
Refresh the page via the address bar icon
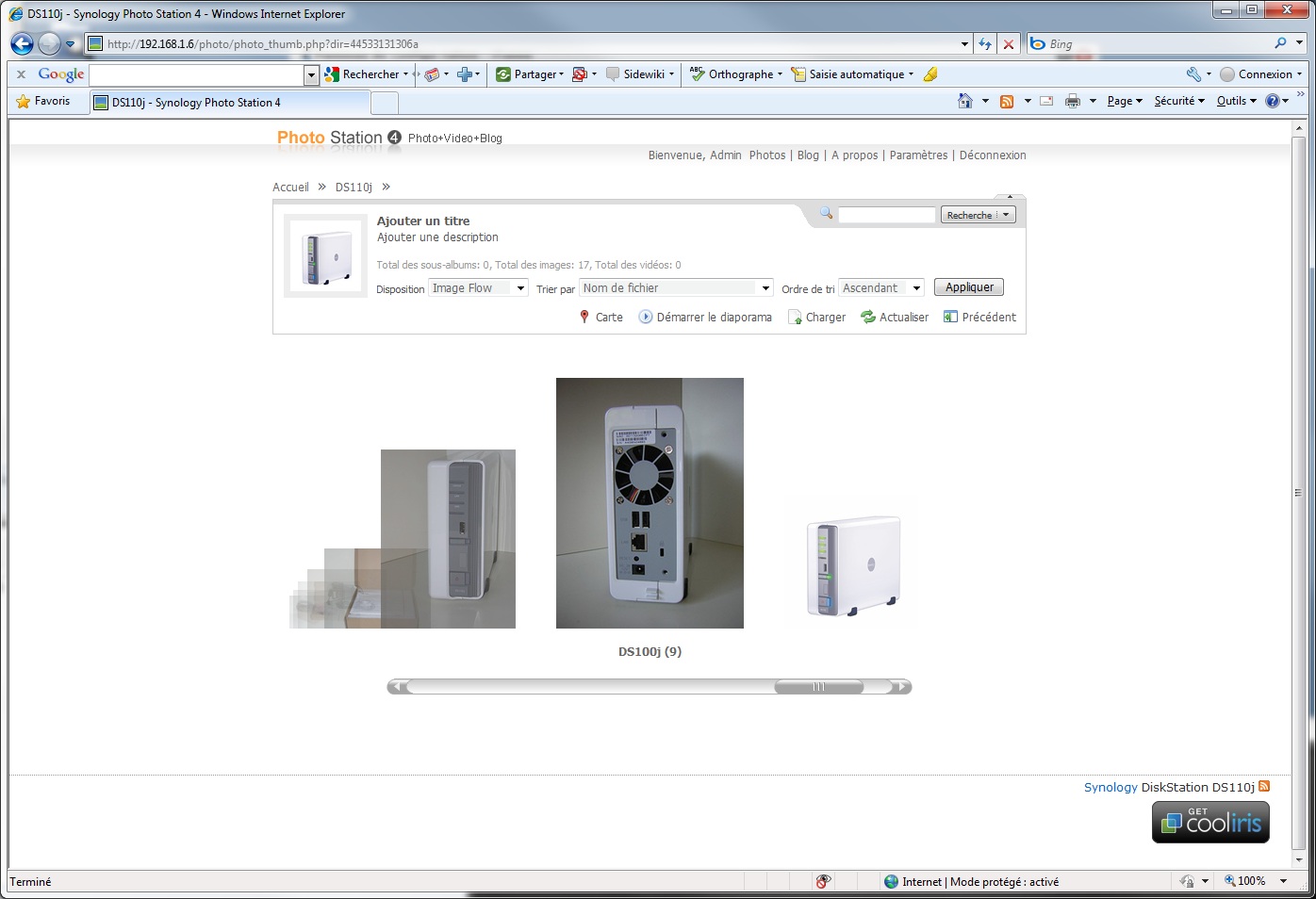click(x=985, y=44)
